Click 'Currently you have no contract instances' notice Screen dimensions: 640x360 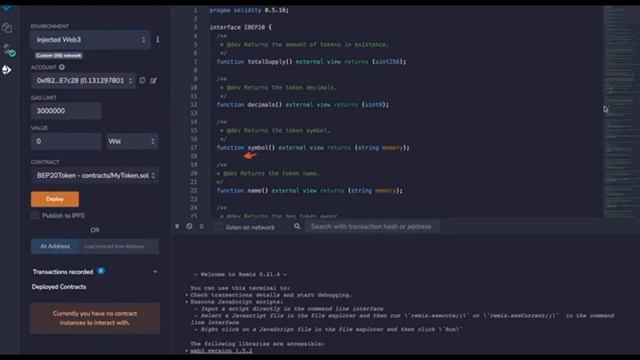coord(95,318)
